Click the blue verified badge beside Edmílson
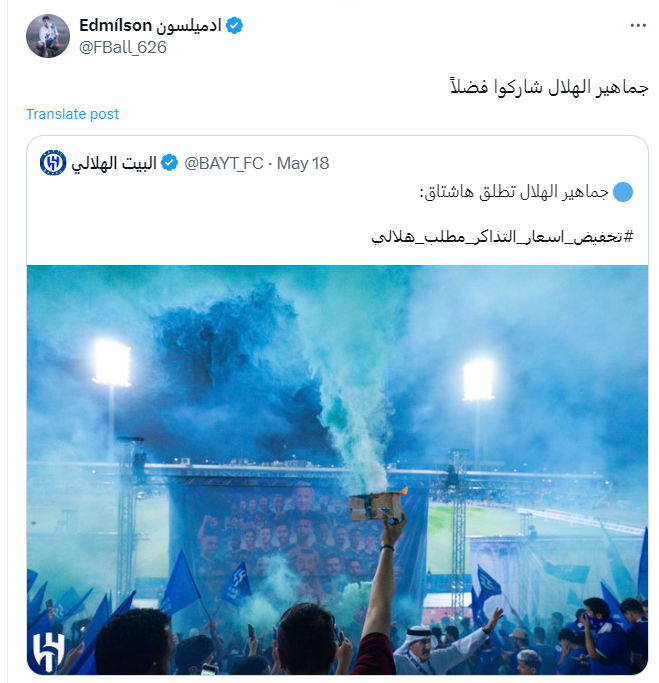Image resolution: width=659 pixels, height=683 pixels. [234, 25]
